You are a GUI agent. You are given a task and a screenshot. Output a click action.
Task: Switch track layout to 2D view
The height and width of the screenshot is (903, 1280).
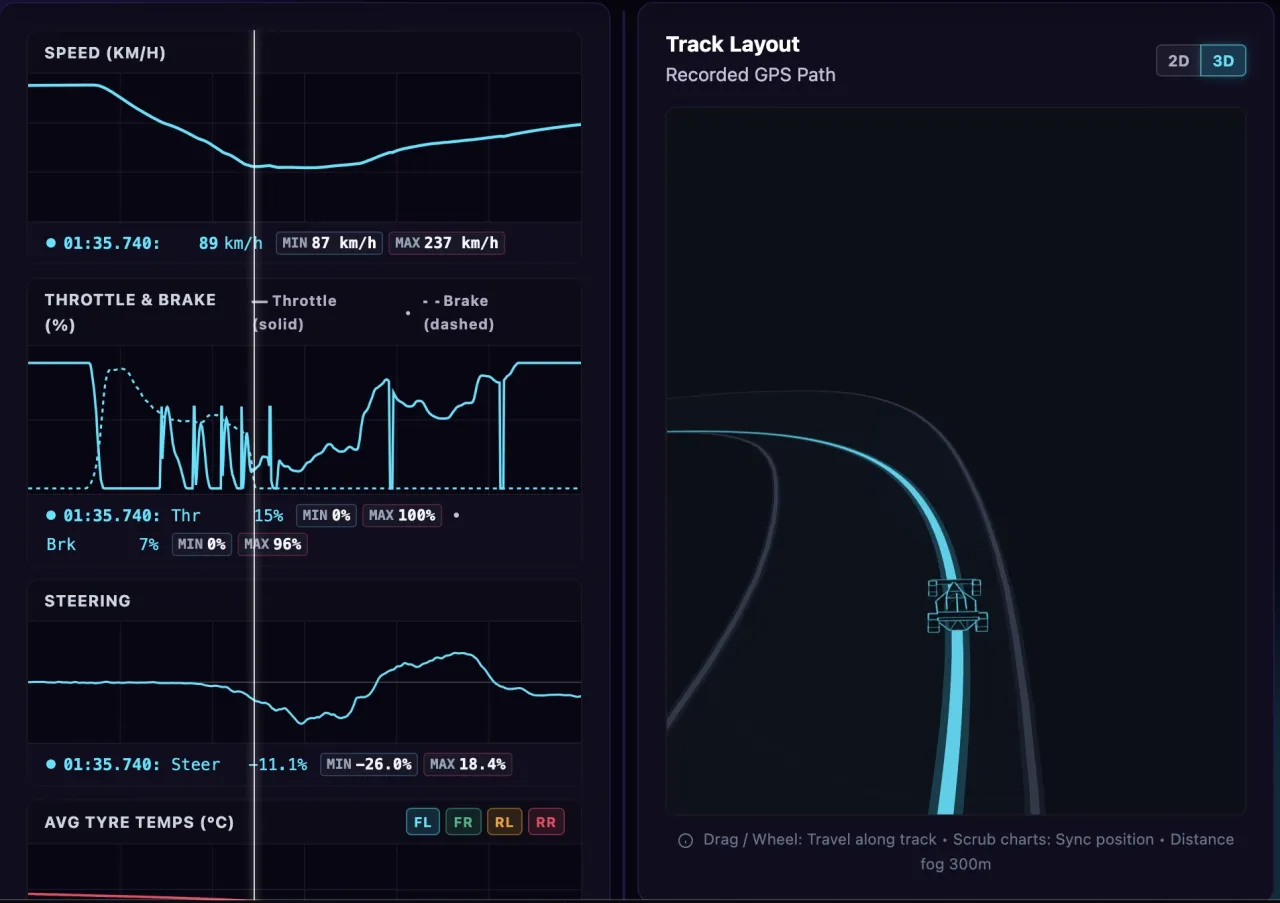coord(1178,61)
